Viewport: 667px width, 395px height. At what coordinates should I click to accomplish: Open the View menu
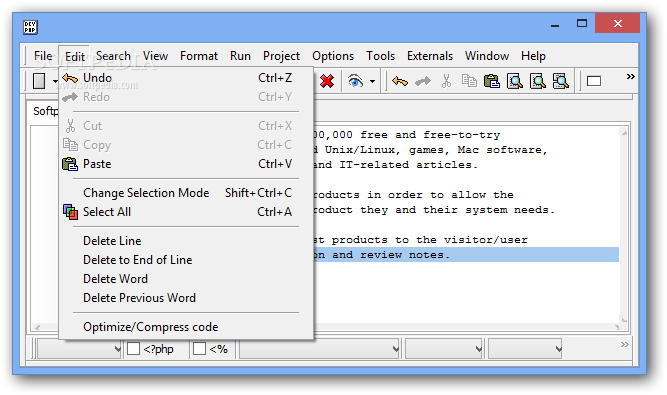click(x=155, y=56)
